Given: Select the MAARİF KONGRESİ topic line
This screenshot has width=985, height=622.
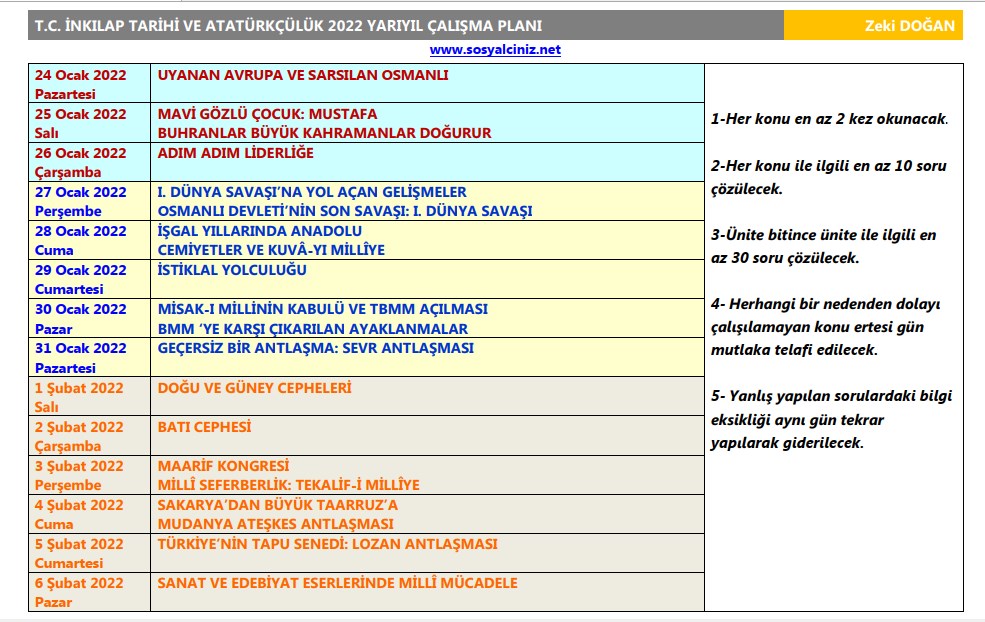Looking at the screenshot, I should pyautogui.click(x=223, y=465).
